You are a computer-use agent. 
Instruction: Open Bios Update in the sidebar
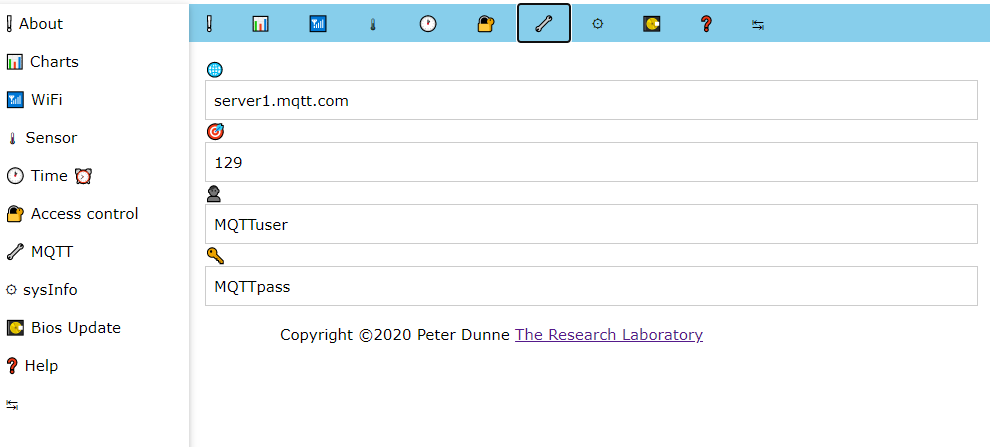(x=63, y=328)
